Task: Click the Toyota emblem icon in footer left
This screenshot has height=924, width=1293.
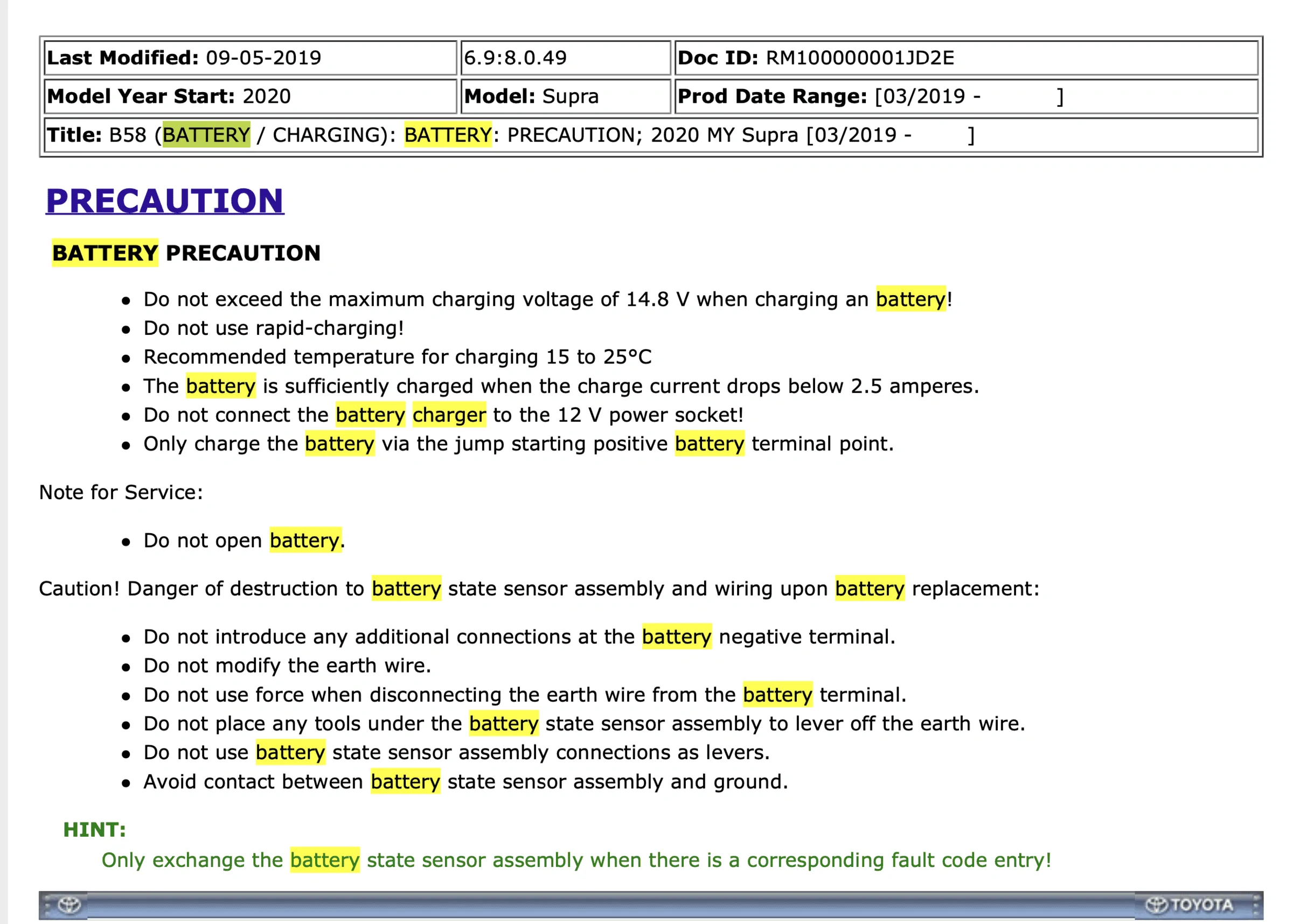Action: (x=69, y=905)
